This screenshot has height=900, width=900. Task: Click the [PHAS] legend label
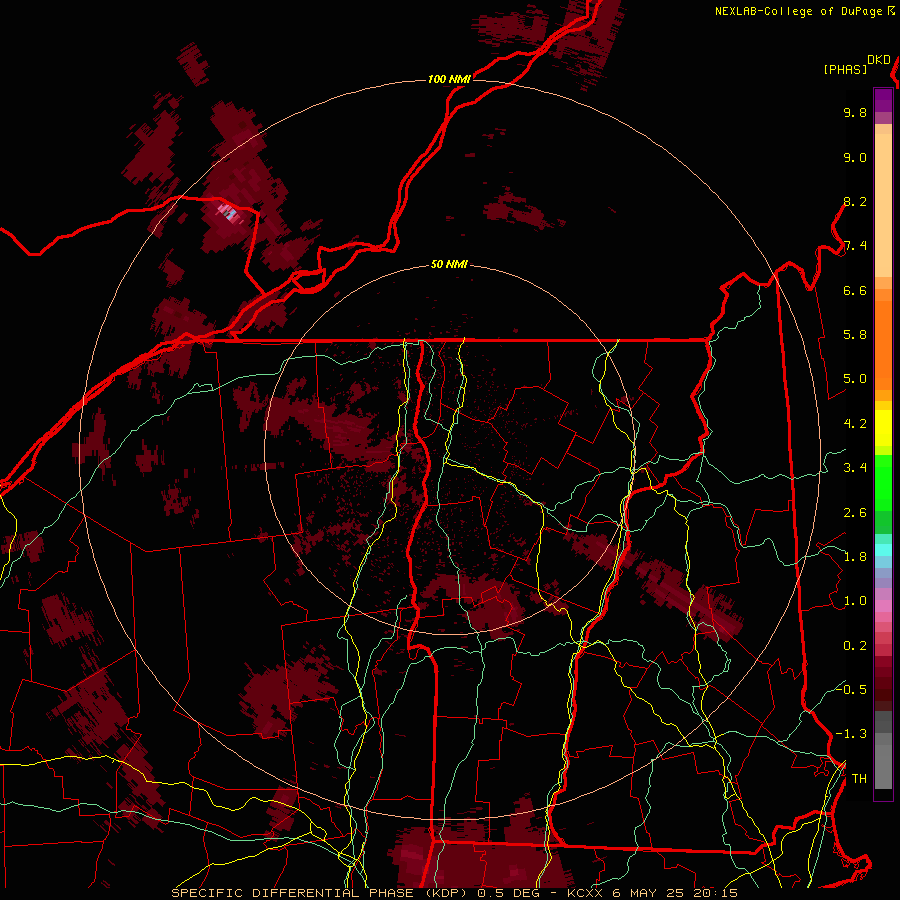(845, 69)
